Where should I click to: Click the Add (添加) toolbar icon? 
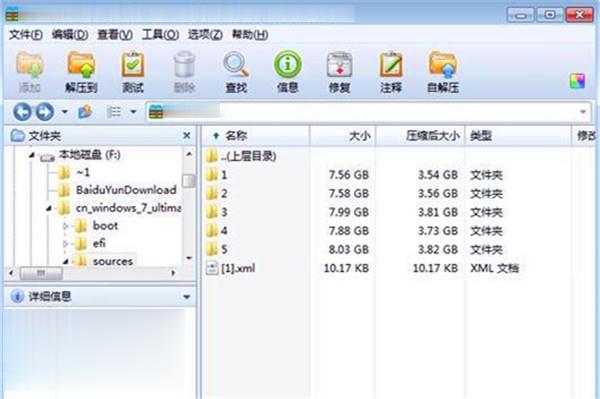click(x=29, y=65)
